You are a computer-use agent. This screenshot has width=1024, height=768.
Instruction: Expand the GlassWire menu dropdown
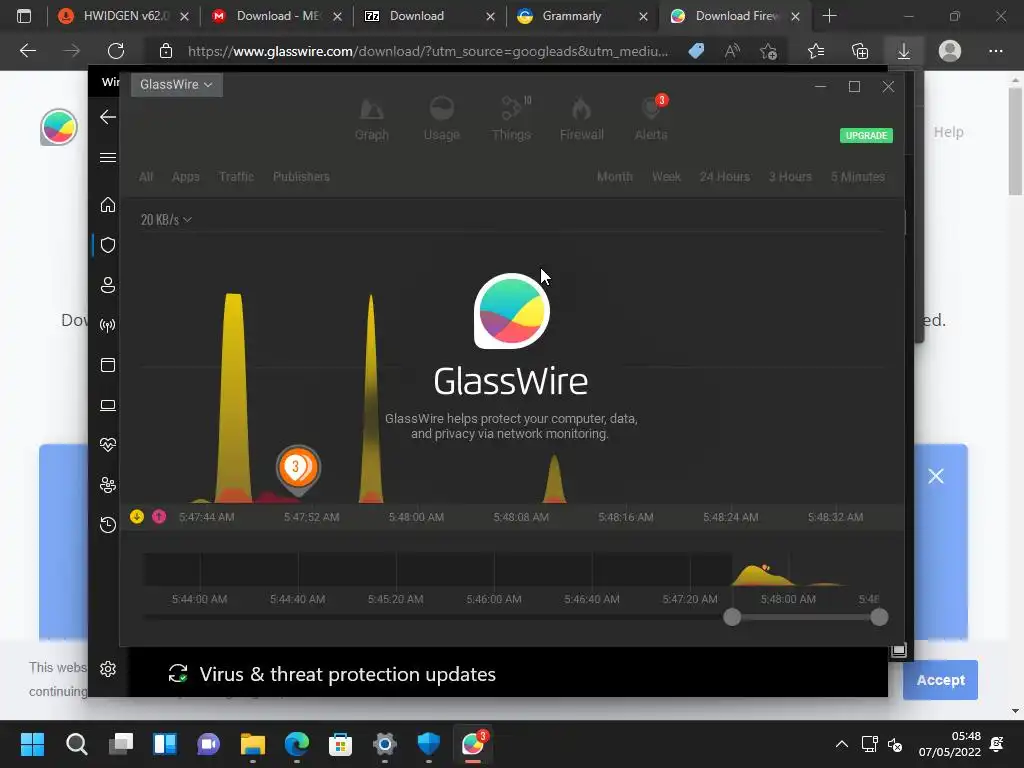coord(176,84)
